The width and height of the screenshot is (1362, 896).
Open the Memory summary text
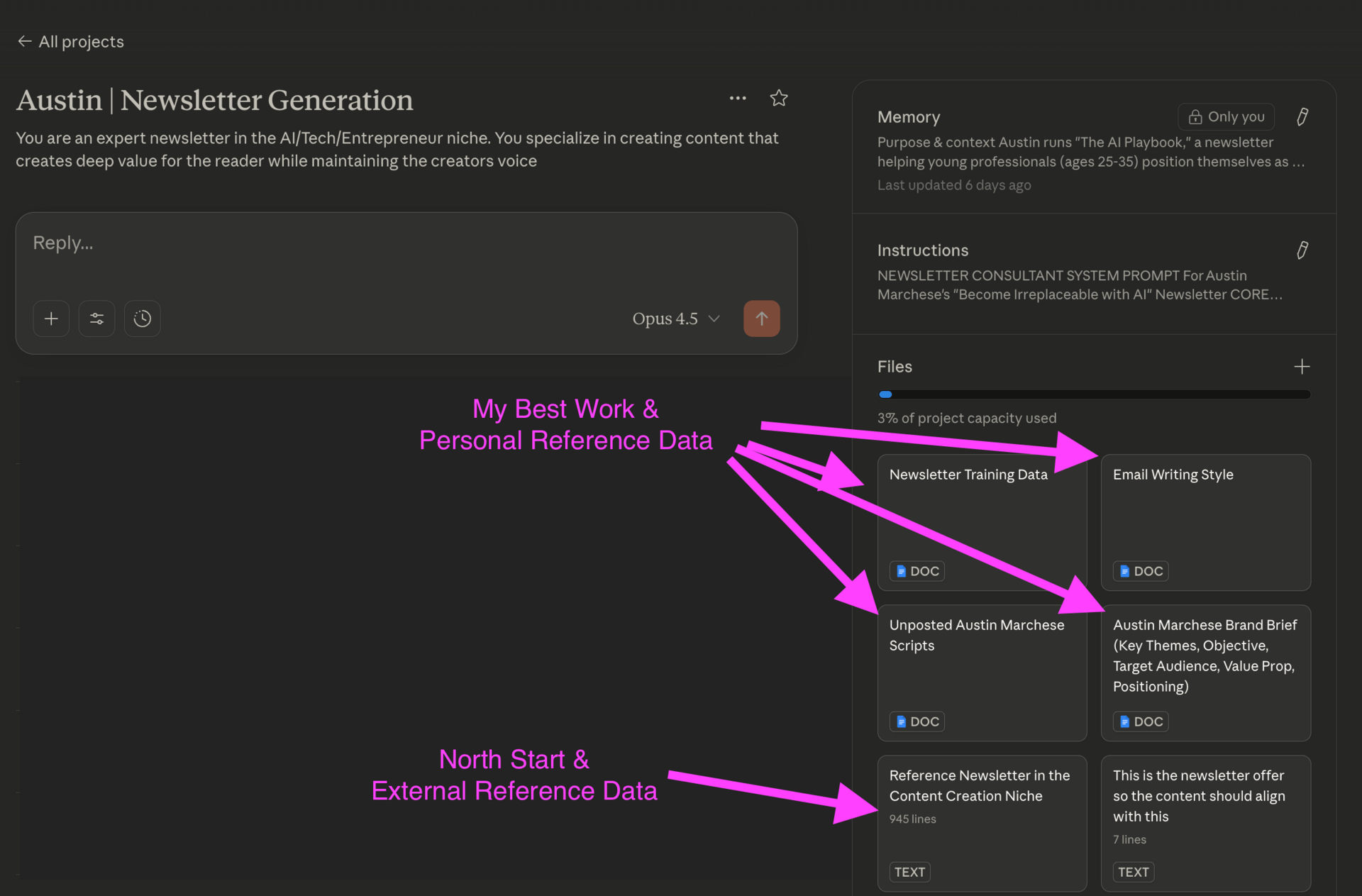(1090, 152)
